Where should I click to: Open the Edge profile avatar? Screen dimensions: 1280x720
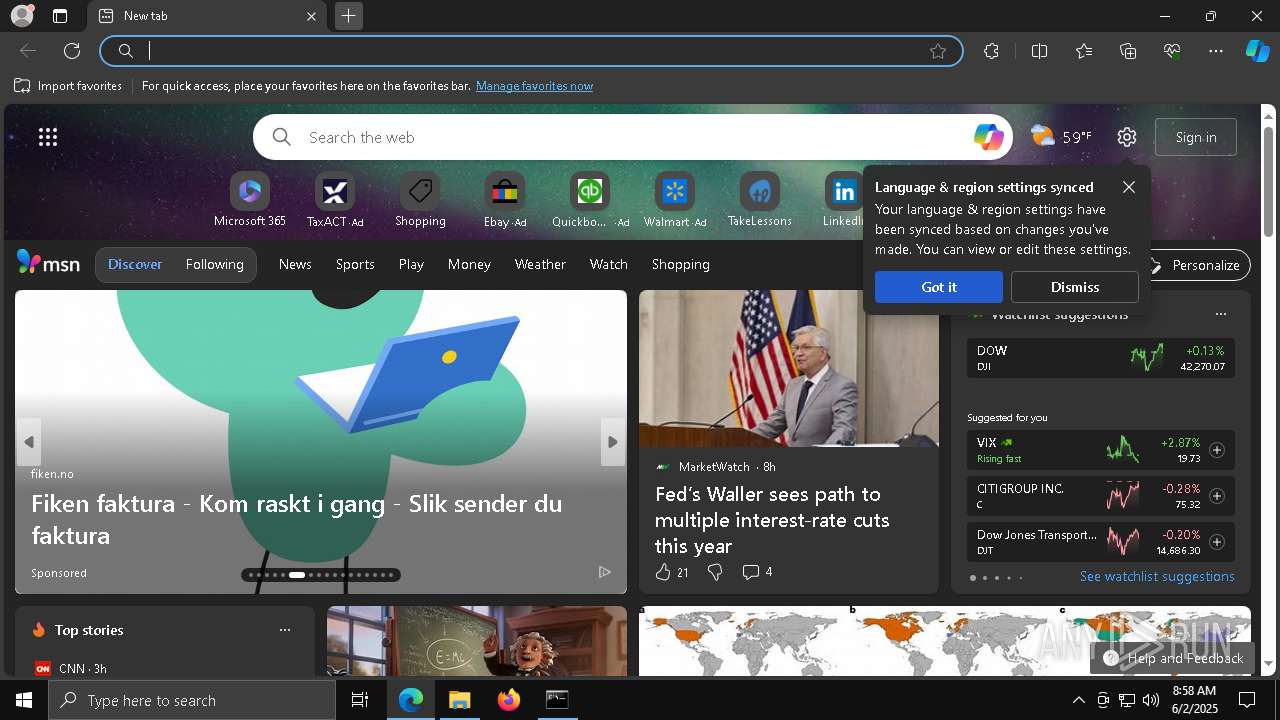pyautogui.click(x=21, y=16)
